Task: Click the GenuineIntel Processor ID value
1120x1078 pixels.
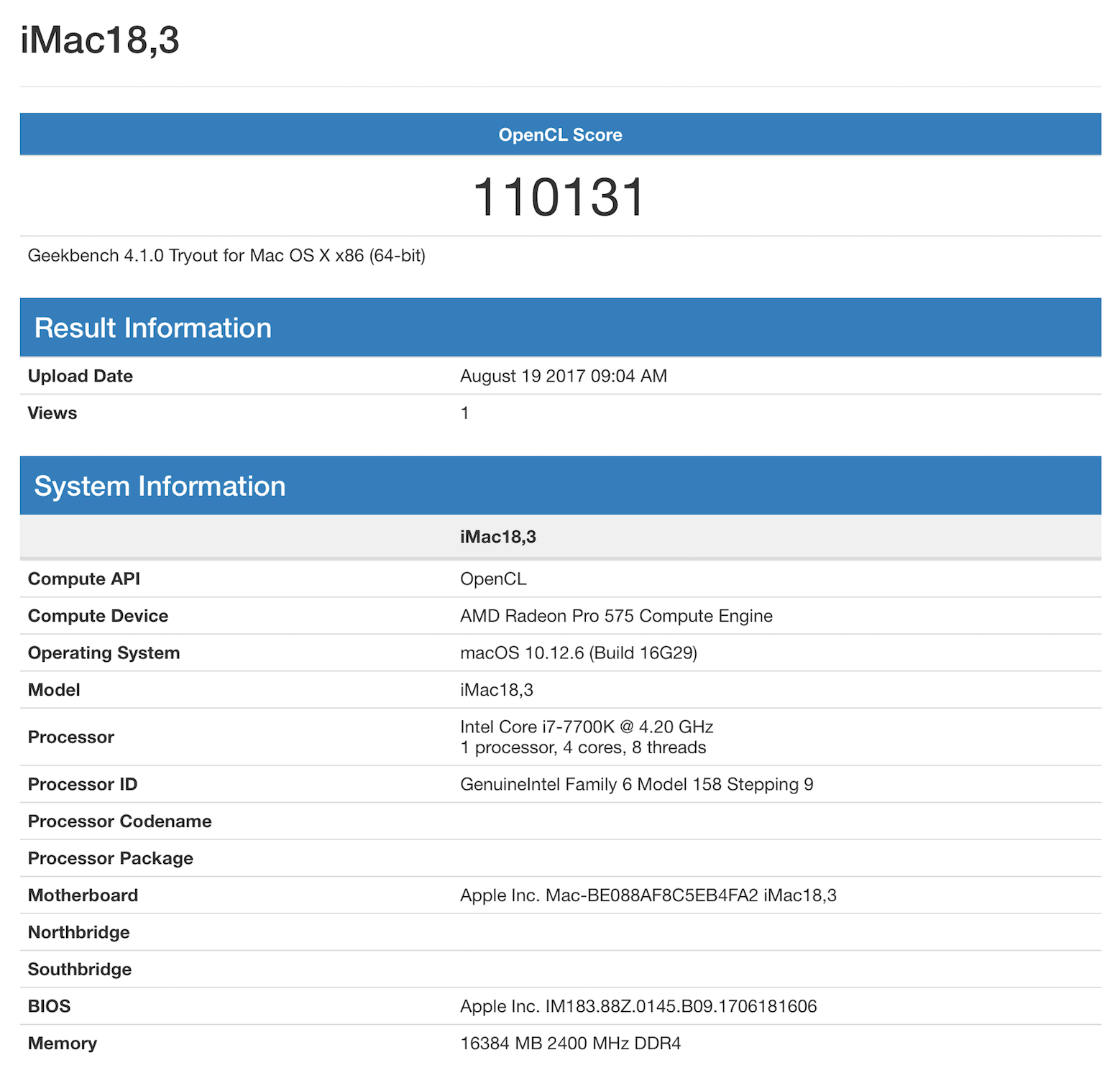Action: pyautogui.click(x=636, y=784)
